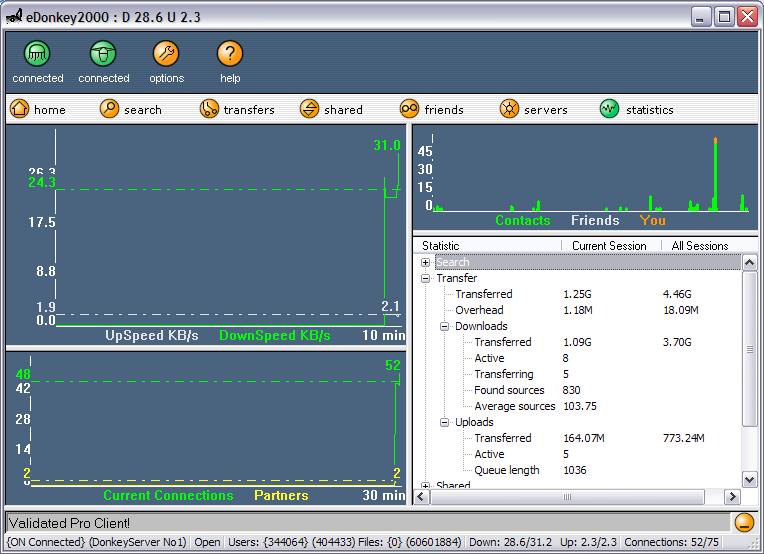Click the vertical scrollbar down arrow
Screen dimensions: 764x554
pyautogui.click(x=749, y=479)
